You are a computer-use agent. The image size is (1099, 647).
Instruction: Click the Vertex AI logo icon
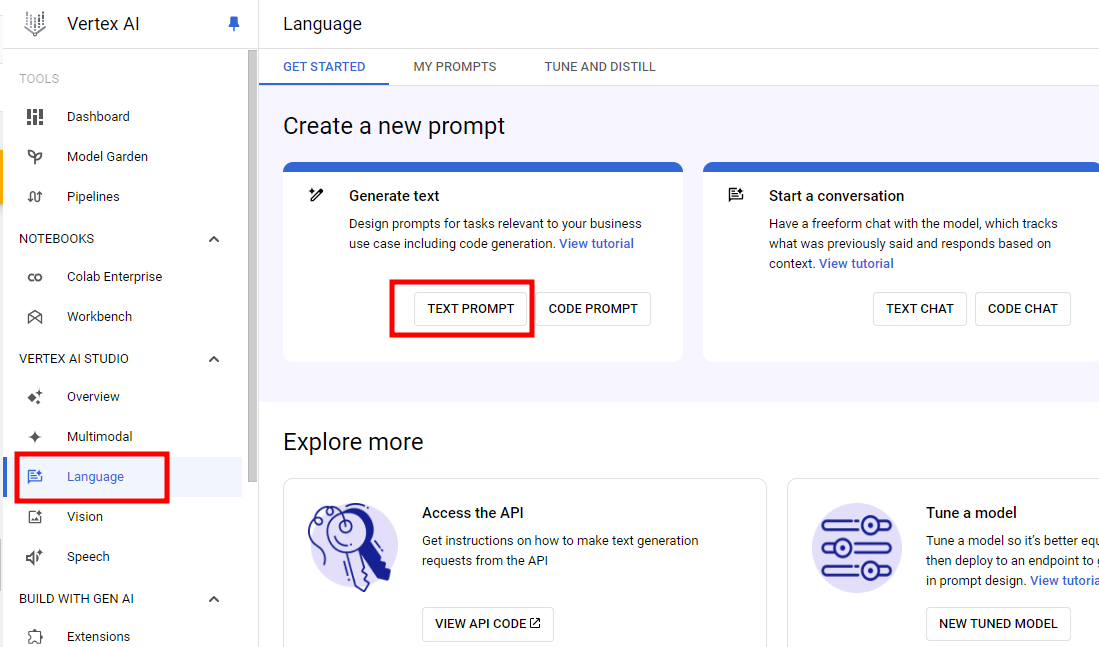click(35, 23)
